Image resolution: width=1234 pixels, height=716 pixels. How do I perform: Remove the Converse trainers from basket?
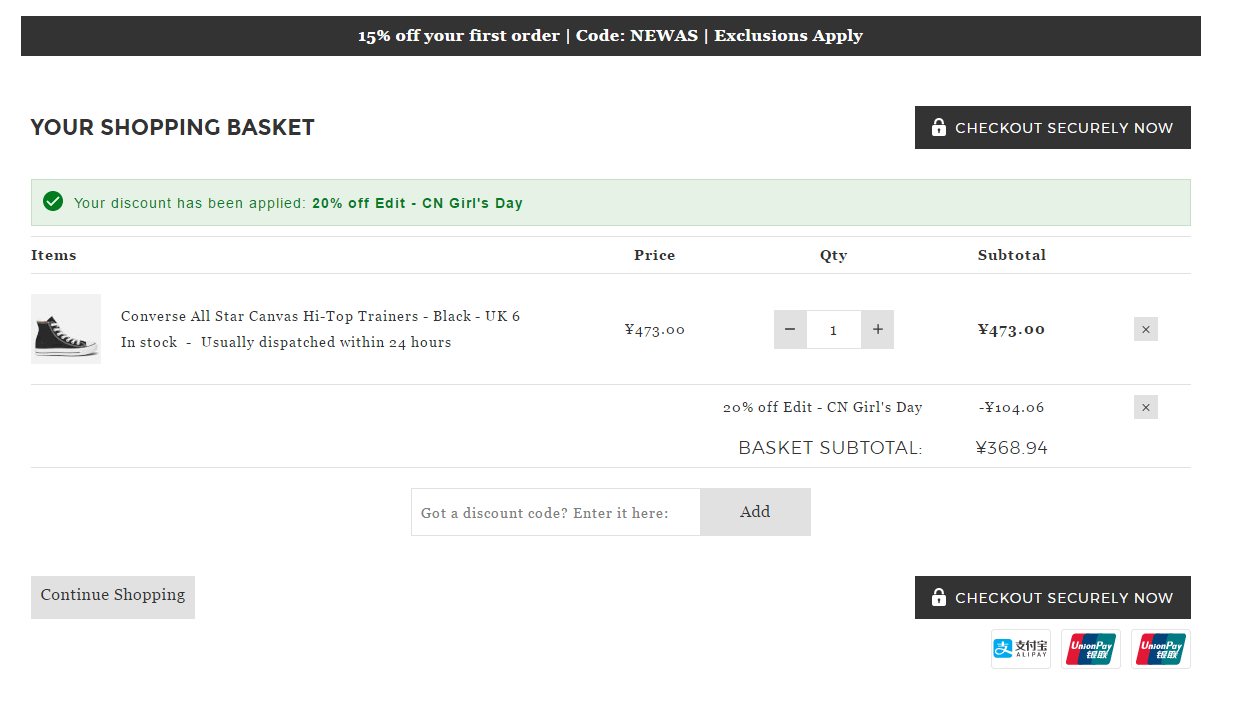1146,329
